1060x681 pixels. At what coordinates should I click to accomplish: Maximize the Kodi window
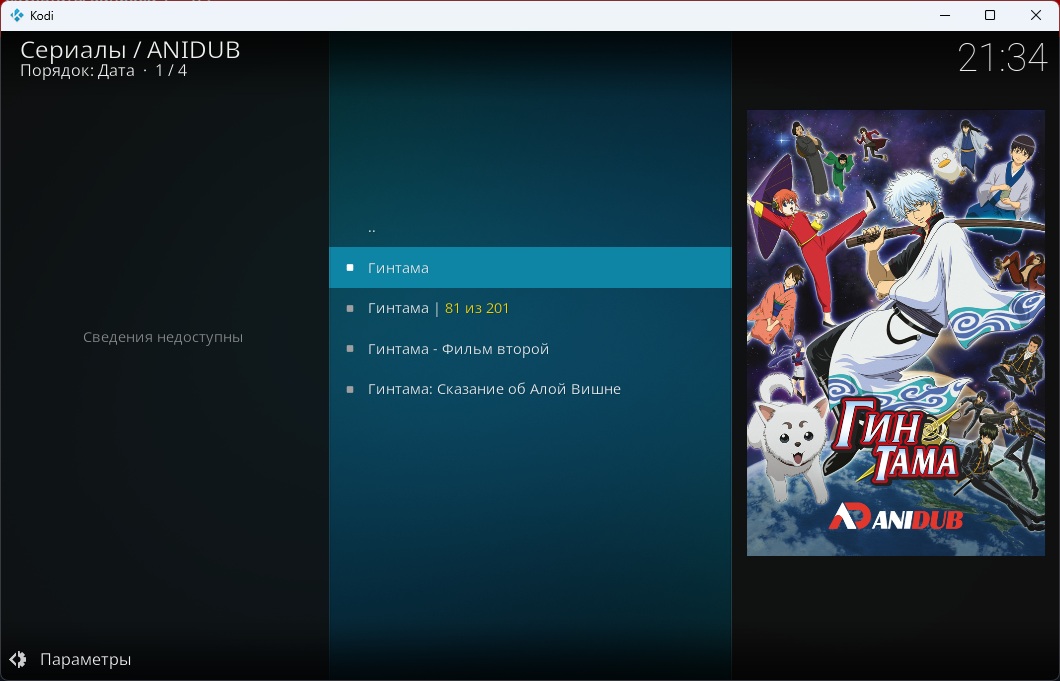click(990, 15)
